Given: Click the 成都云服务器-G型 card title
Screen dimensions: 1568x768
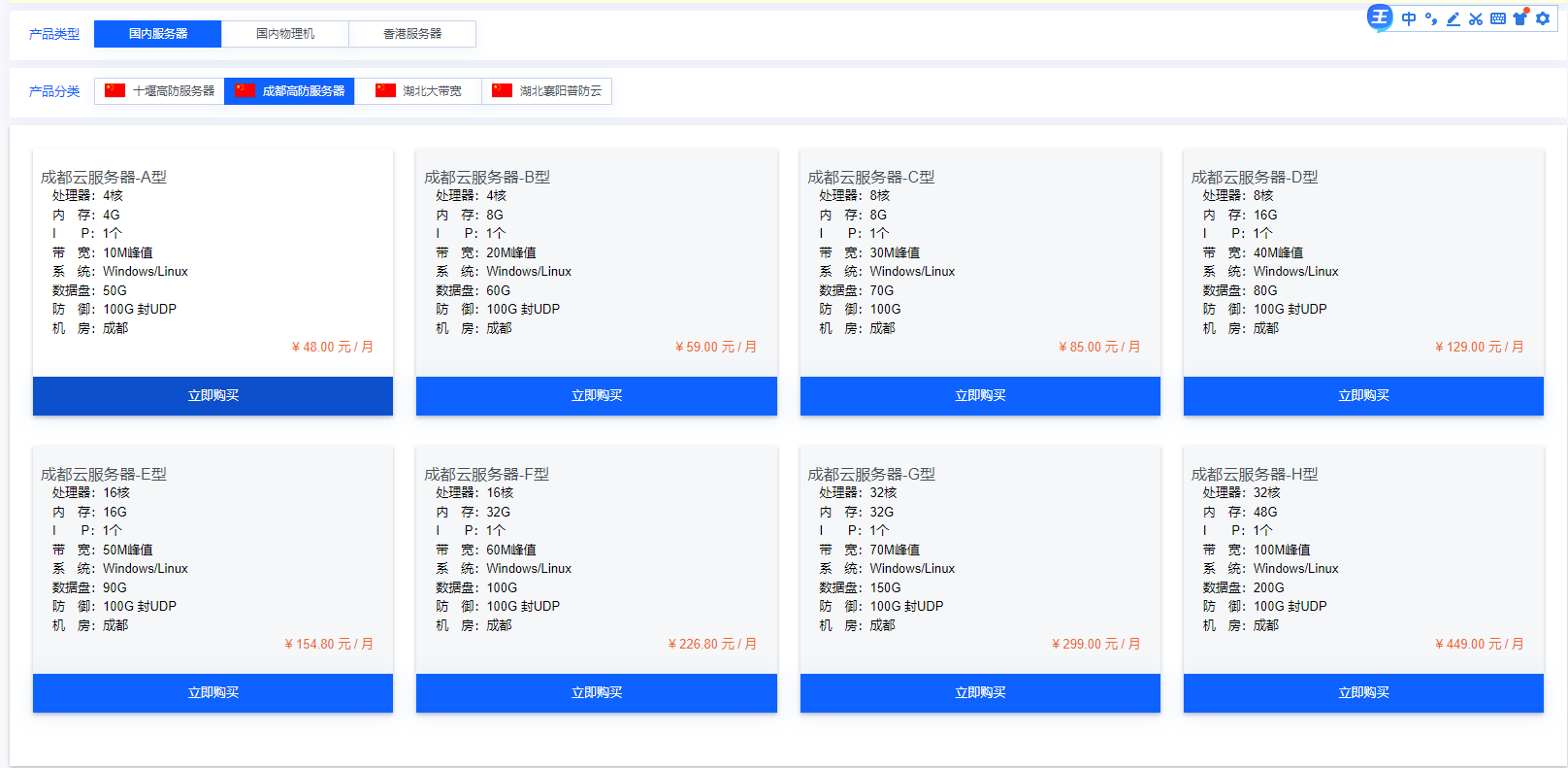Looking at the screenshot, I should point(871,474).
